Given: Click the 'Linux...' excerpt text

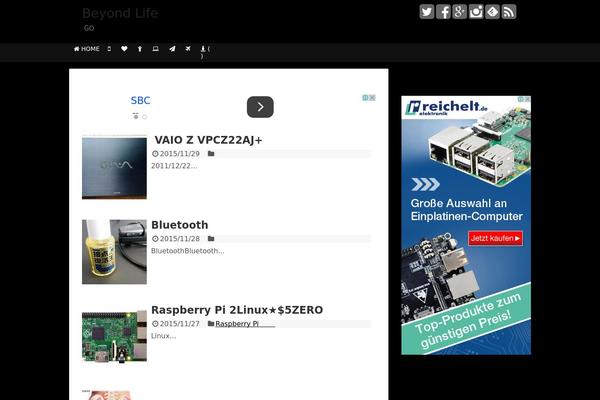Looking at the screenshot, I should (x=163, y=336).
